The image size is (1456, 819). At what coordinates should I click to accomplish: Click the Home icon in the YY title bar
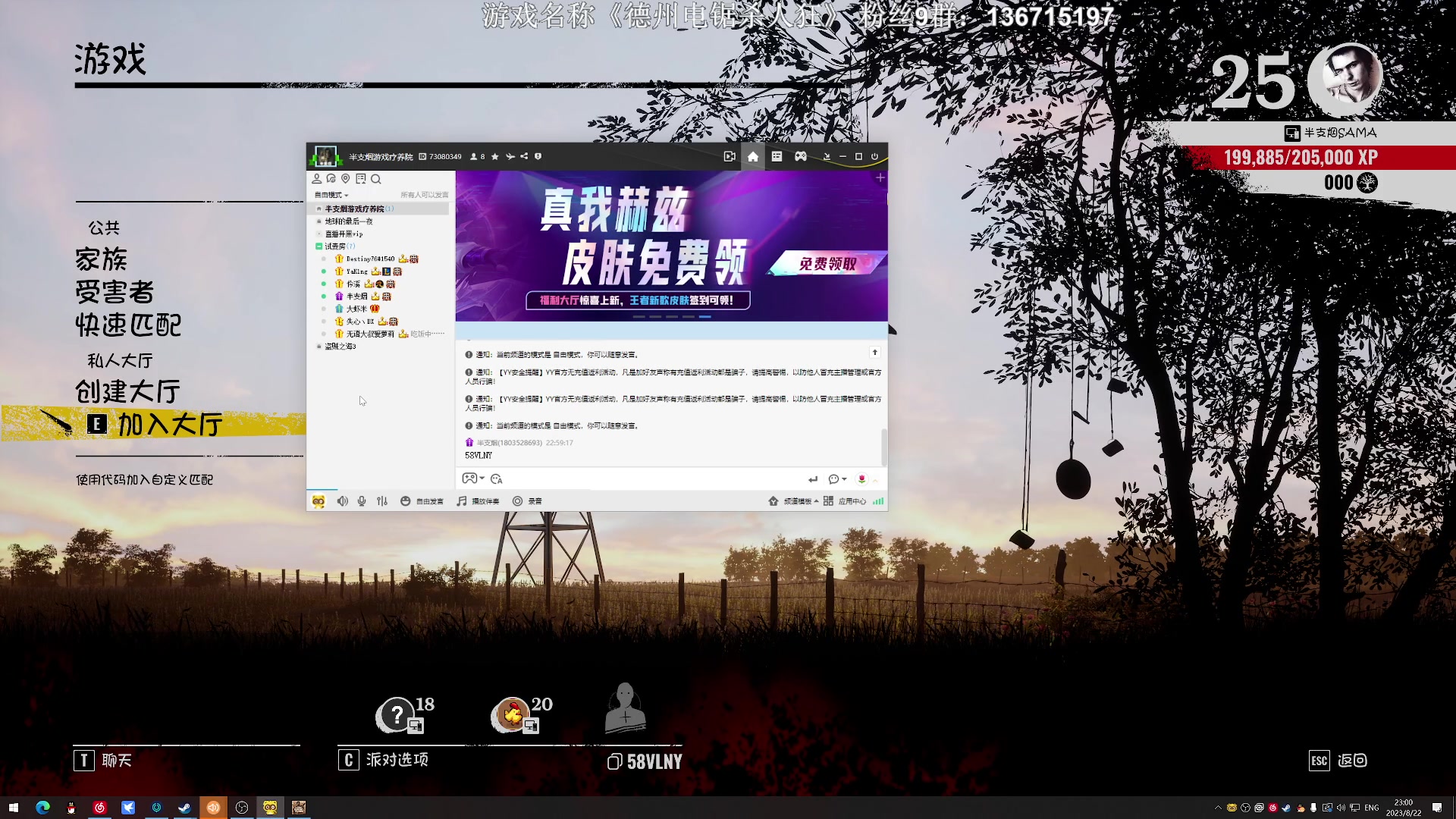(753, 156)
